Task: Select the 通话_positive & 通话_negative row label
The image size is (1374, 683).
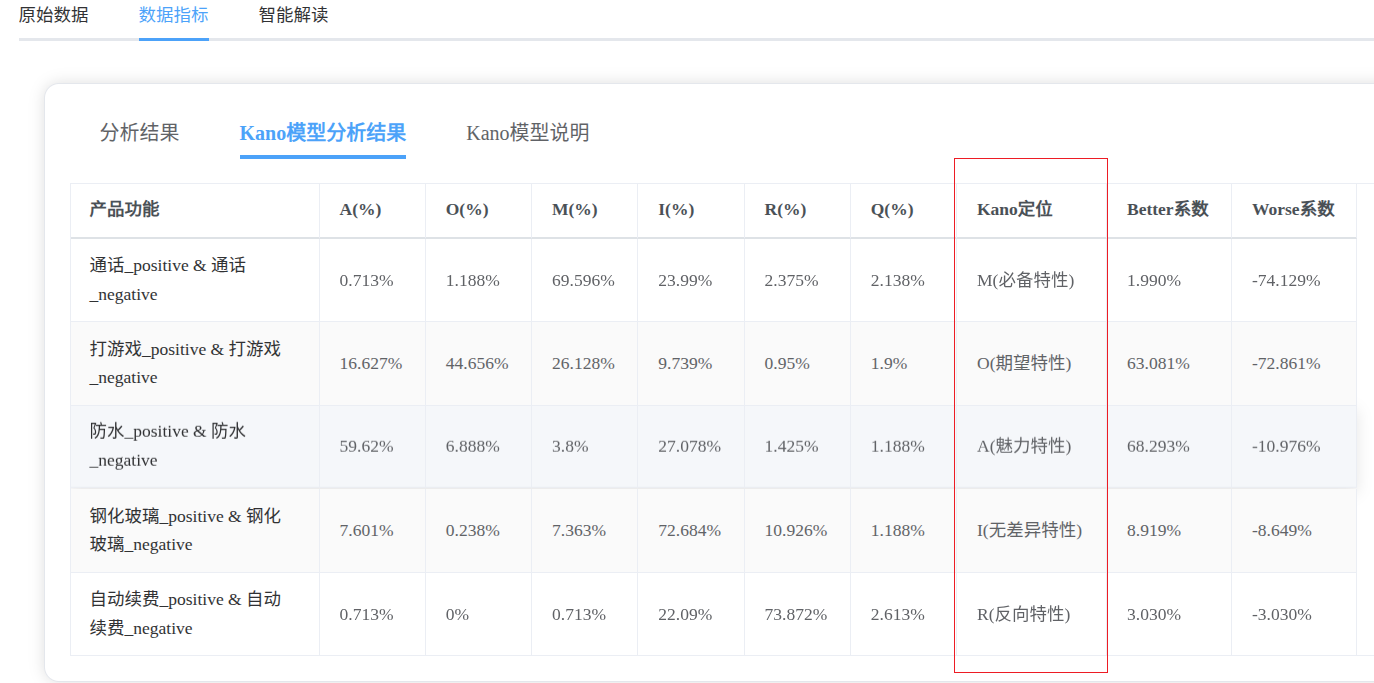Action: click(167, 280)
